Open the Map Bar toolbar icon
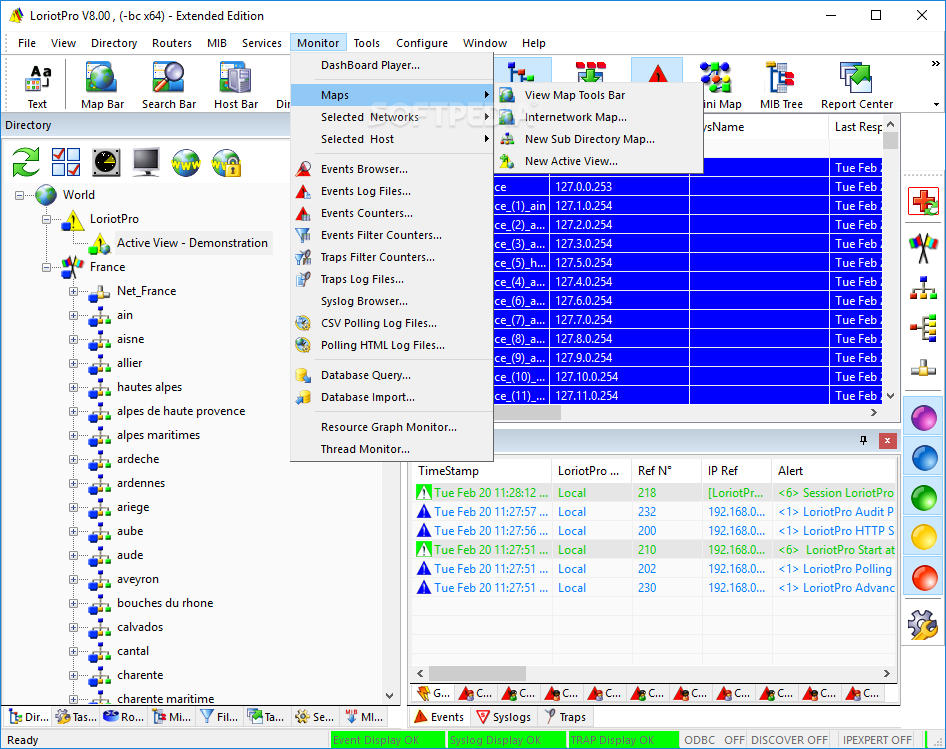 coord(102,86)
